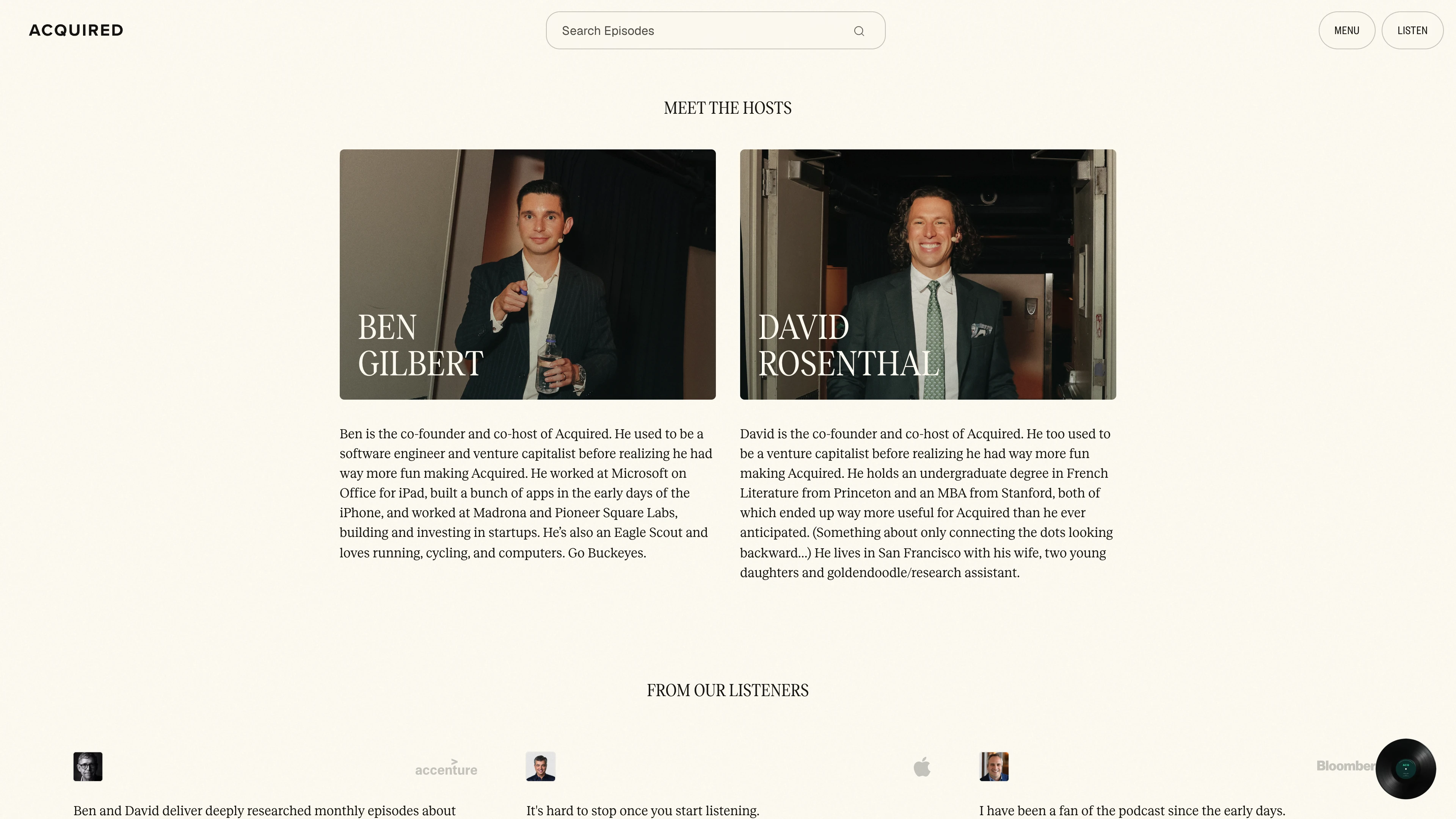Click the DAVID ROSENTHAL name overlay

[848, 345]
